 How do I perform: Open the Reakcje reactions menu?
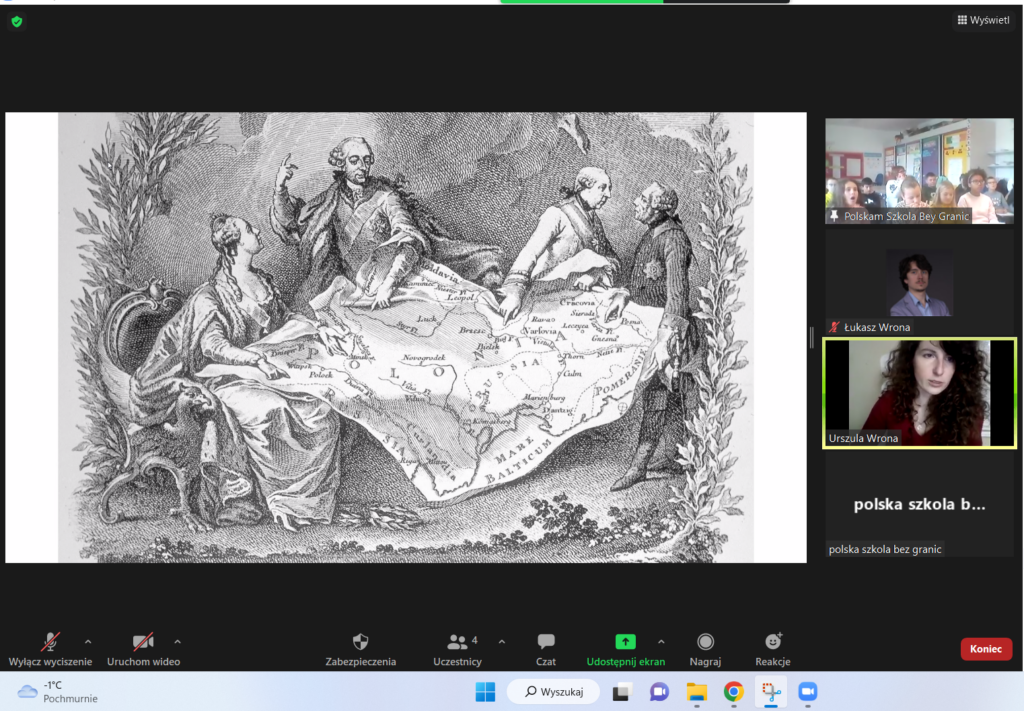point(773,648)
